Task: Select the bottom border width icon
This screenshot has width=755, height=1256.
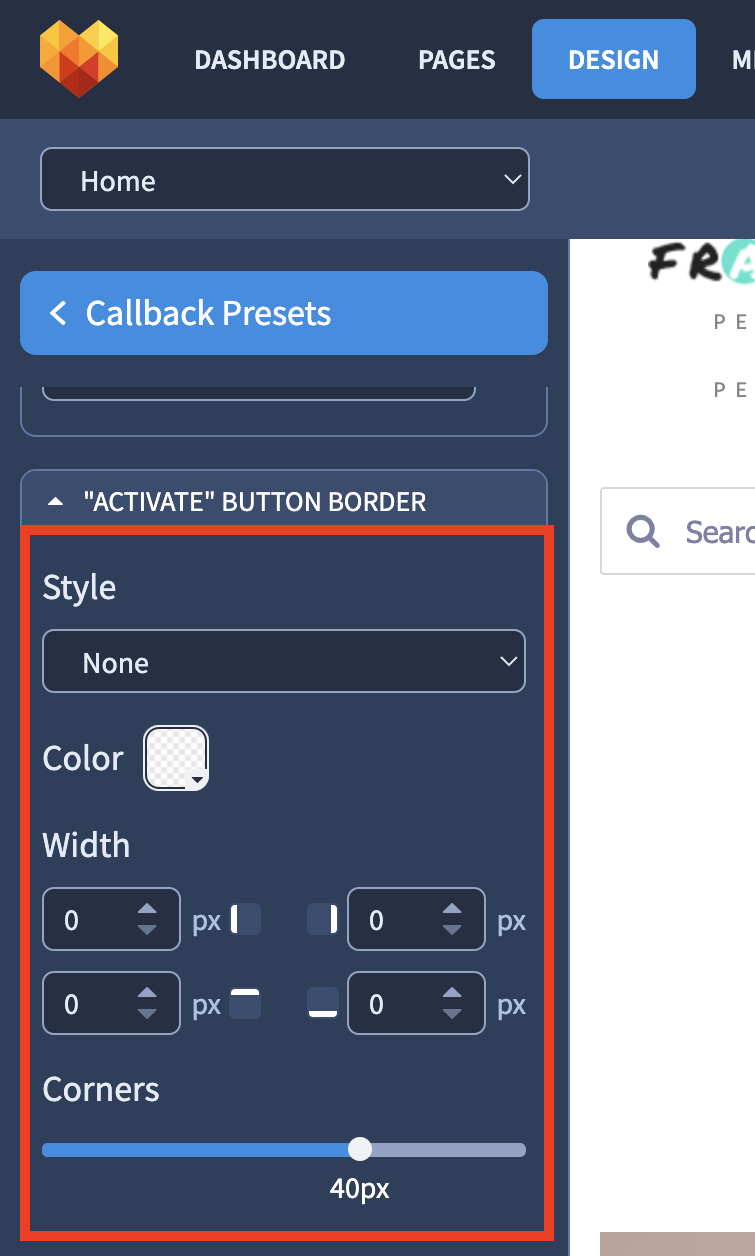Action: click(x=322, y=1003)
